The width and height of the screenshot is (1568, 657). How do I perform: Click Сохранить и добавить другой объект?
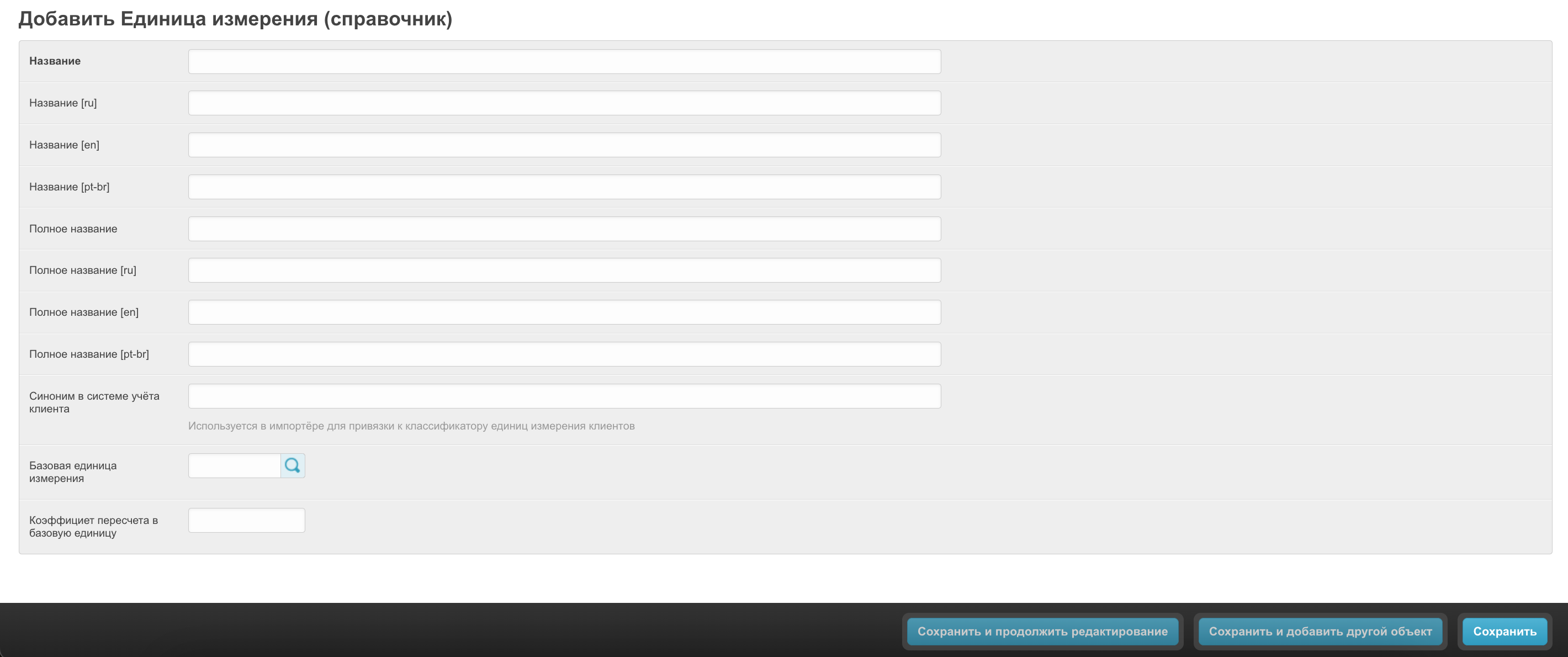click(1320, 632)
